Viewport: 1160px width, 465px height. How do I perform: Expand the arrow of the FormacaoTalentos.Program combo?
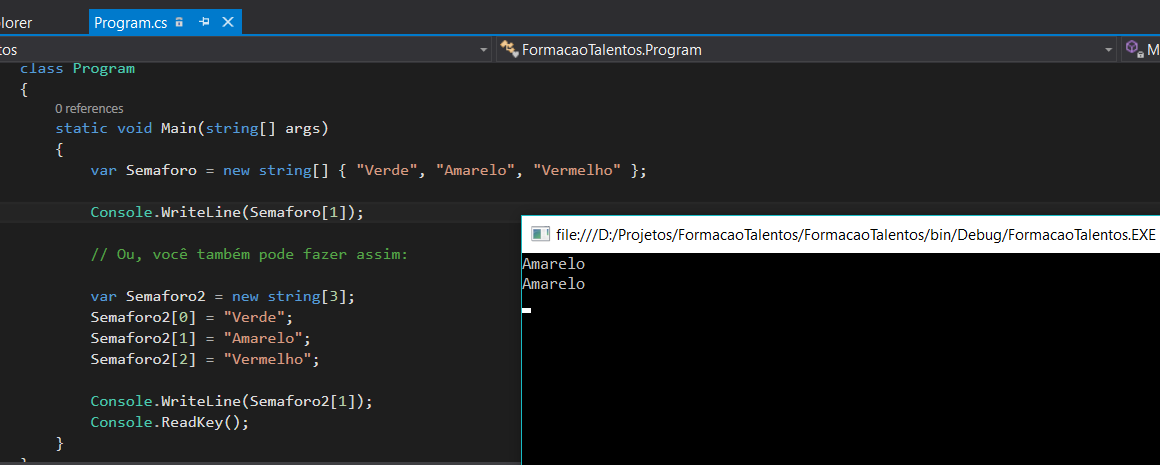pyautogui.click(x=1108, y=50)
